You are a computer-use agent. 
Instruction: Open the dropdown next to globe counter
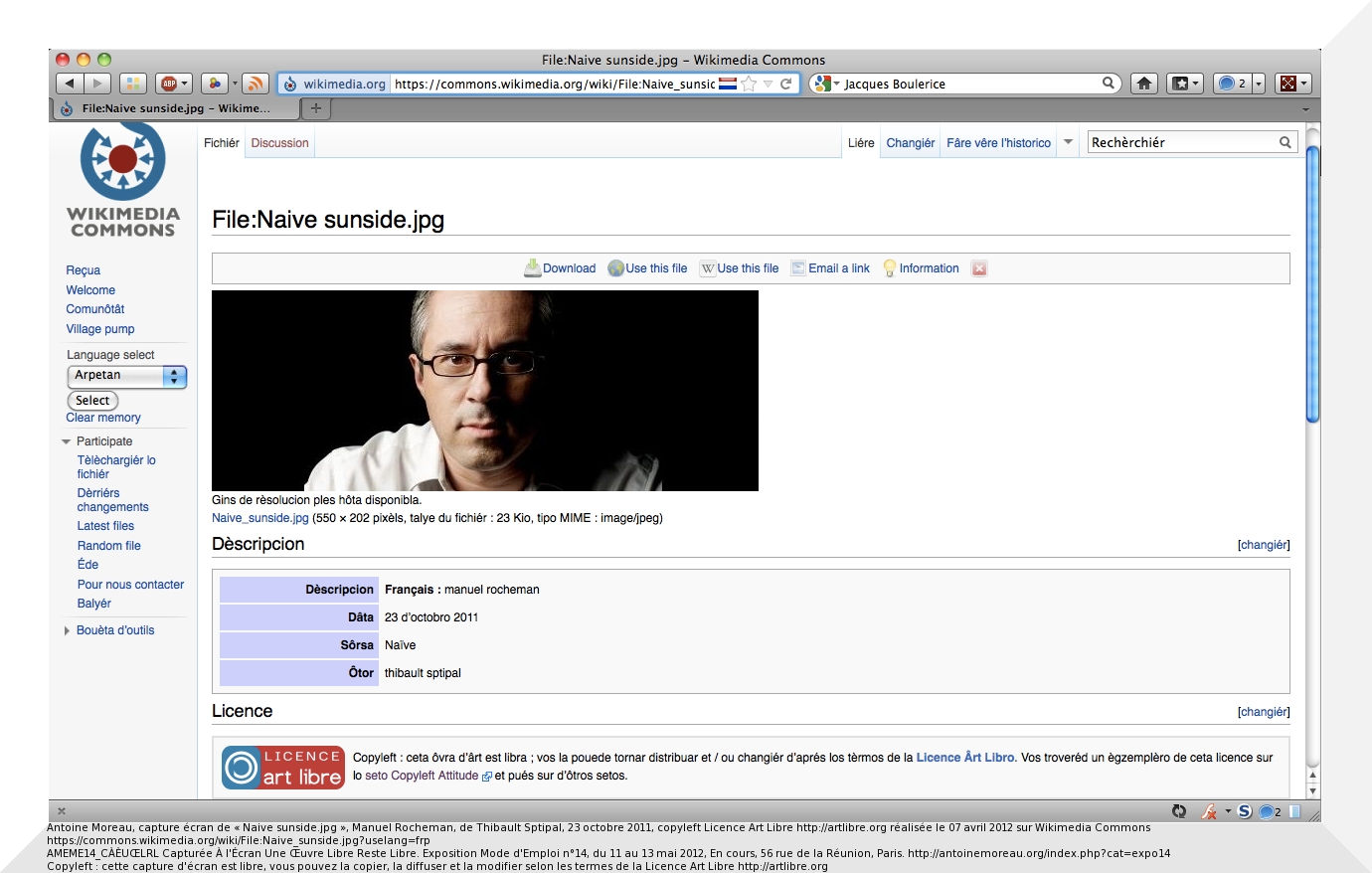click(x=1259, y=84)
